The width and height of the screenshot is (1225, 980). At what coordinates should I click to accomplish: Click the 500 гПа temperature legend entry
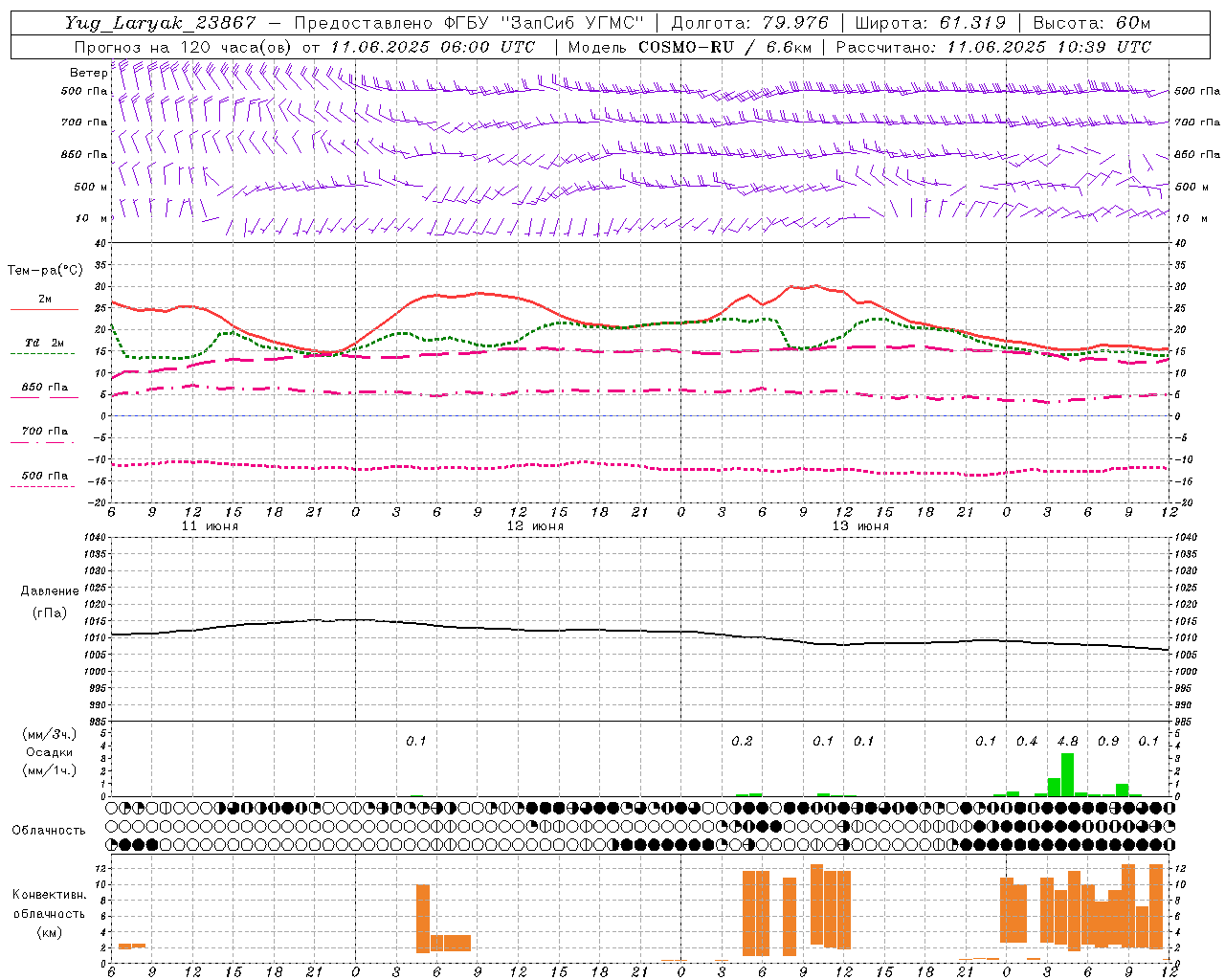click(45, 476)
